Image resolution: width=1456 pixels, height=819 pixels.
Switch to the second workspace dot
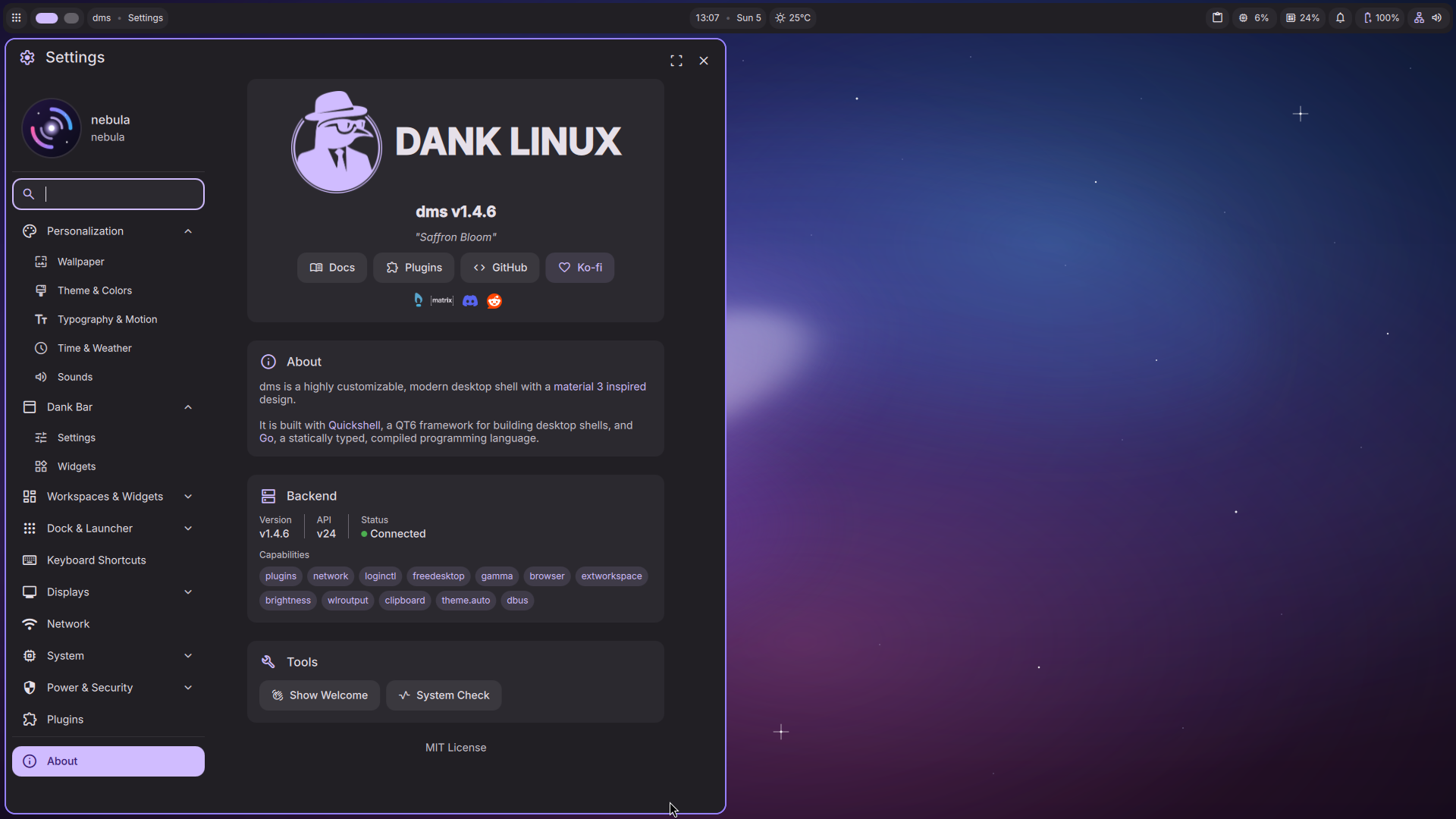71,17
